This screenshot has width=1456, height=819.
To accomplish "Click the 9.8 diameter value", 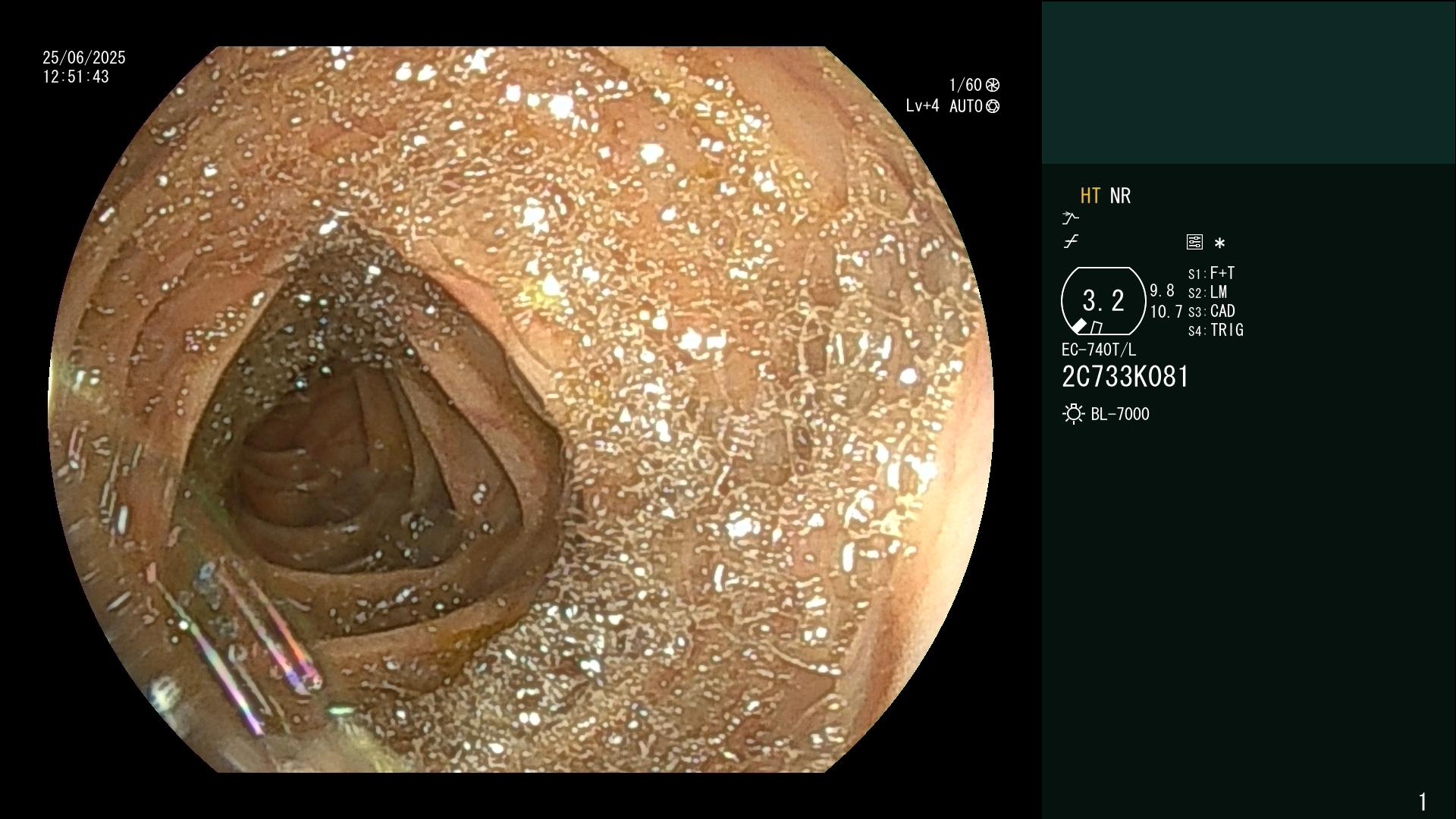I will coord(1162,290).
